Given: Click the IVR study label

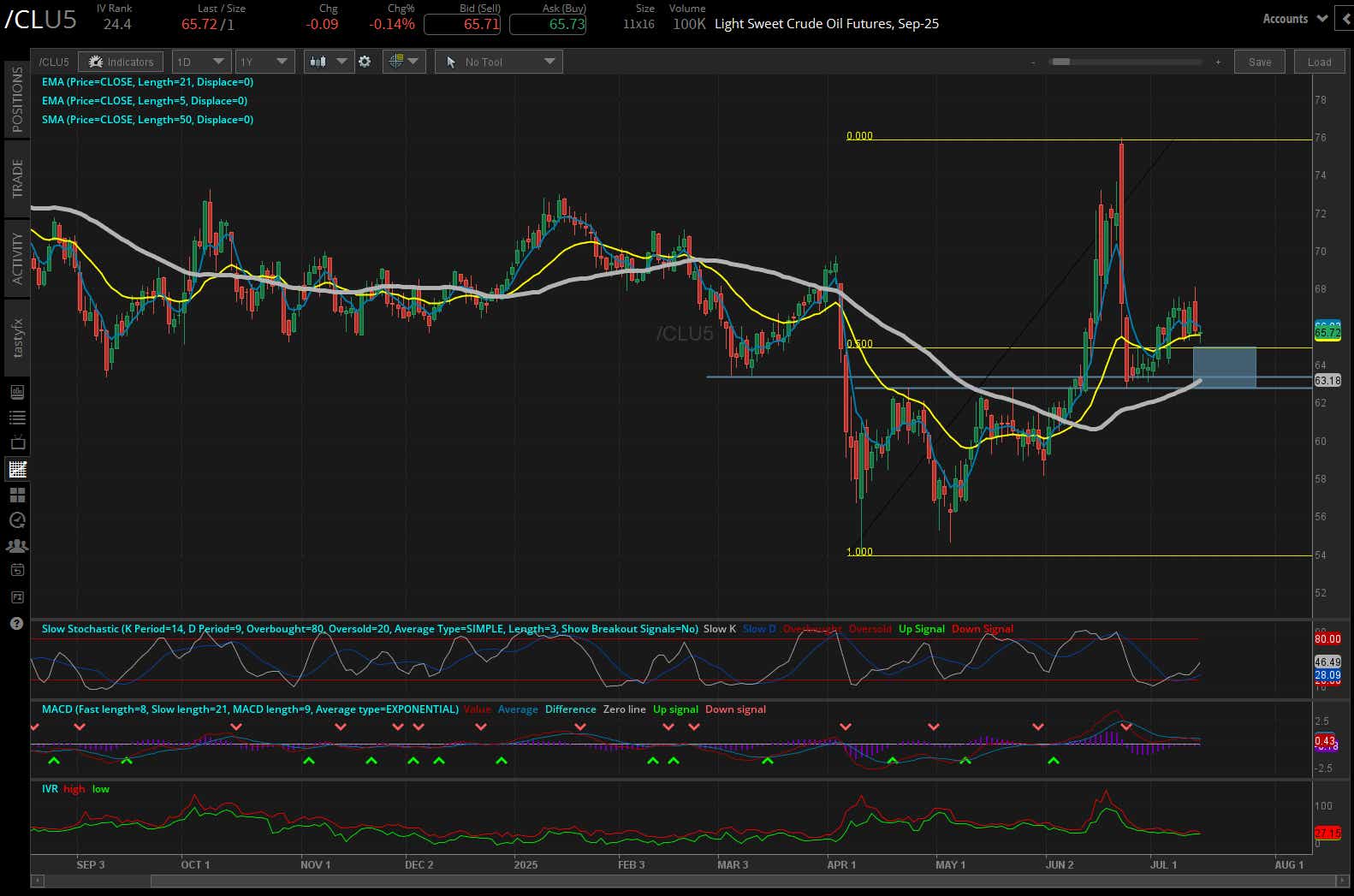Looking at the screenshot, I should coord(50,789).
